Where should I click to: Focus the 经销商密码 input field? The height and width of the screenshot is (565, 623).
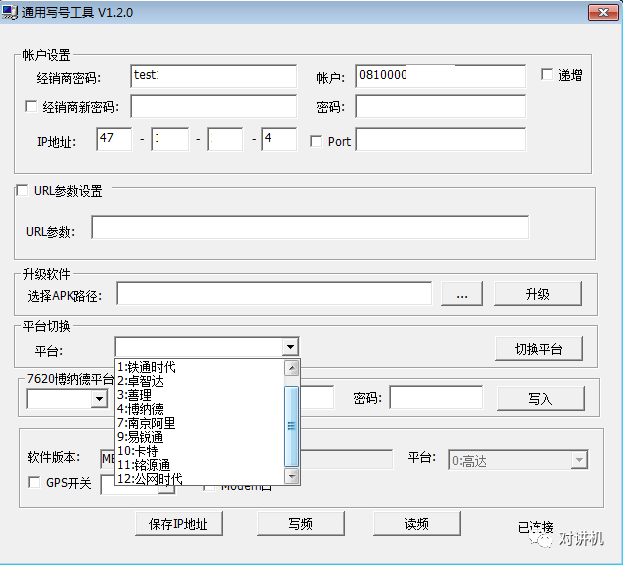[213, 76]
